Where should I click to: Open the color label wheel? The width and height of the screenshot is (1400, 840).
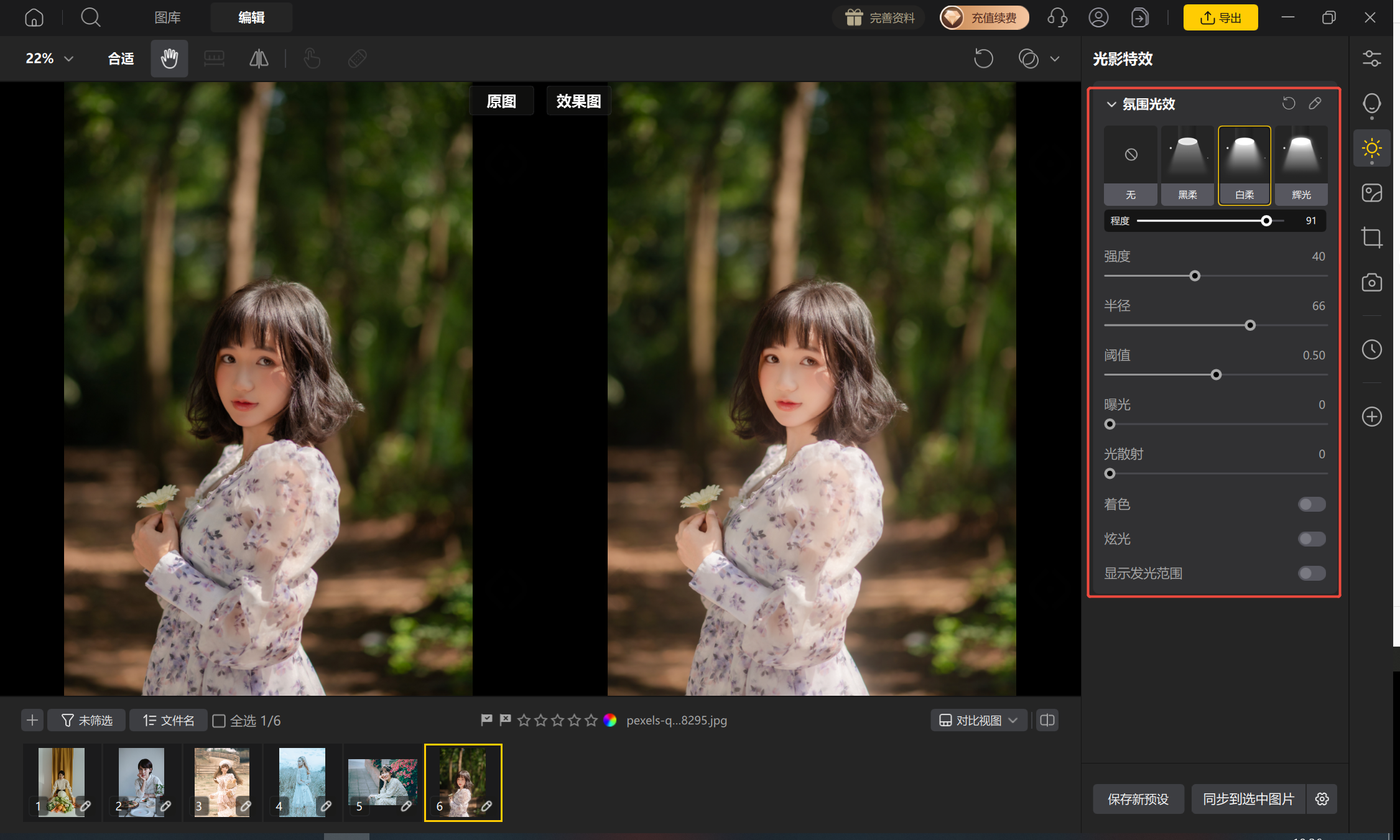click(x=610, y=720)
